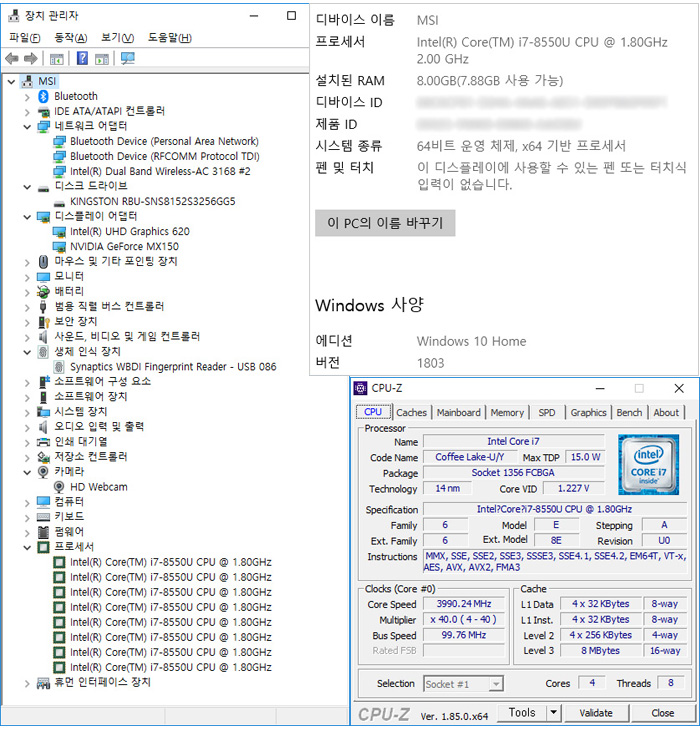Select Intel(R) Dual Band Wireless-AC 3168 #2
Image resolution: width=700 pixels, height=730 pixels.
coord(160,171)
